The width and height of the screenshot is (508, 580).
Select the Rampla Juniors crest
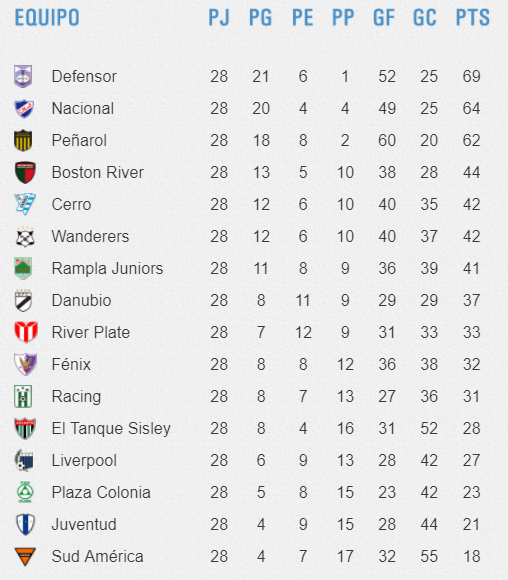tap(23, 269)
